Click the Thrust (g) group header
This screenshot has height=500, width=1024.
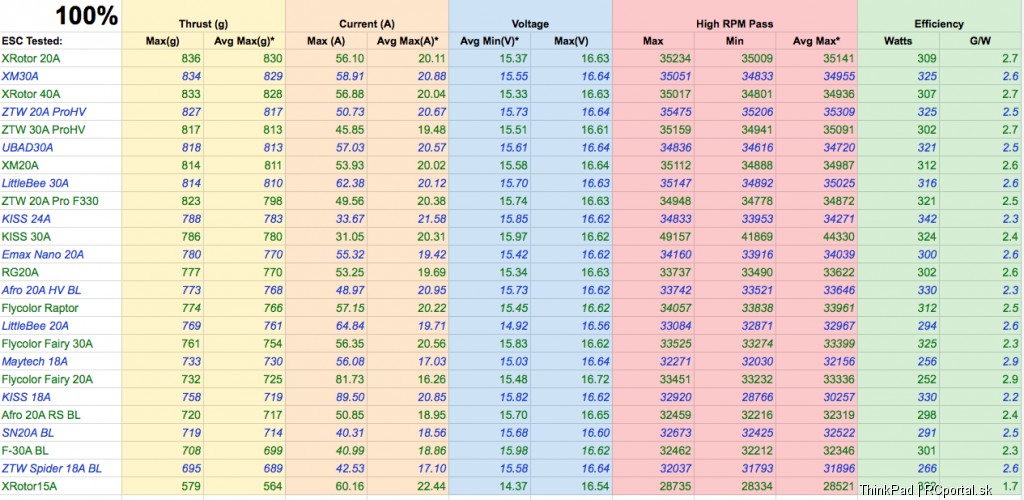point(203,24)
